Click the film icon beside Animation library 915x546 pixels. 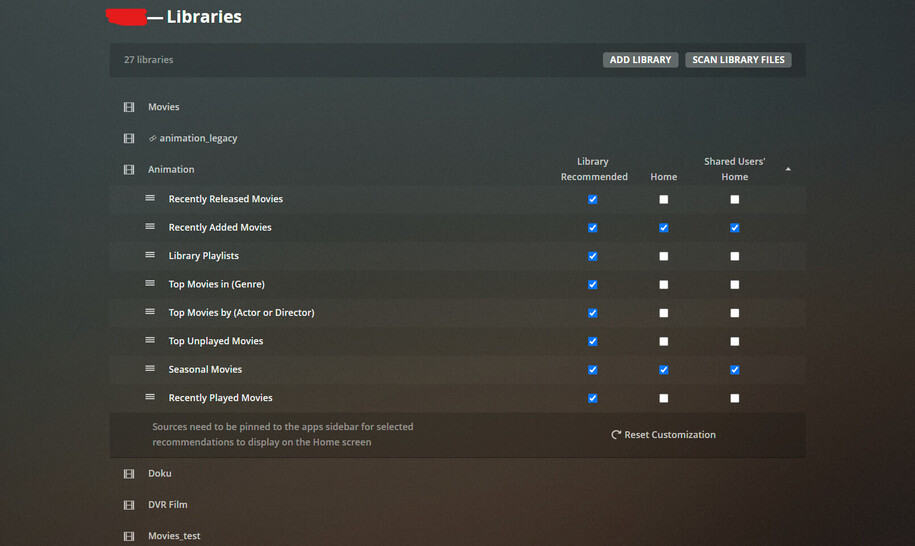[129, 170]
